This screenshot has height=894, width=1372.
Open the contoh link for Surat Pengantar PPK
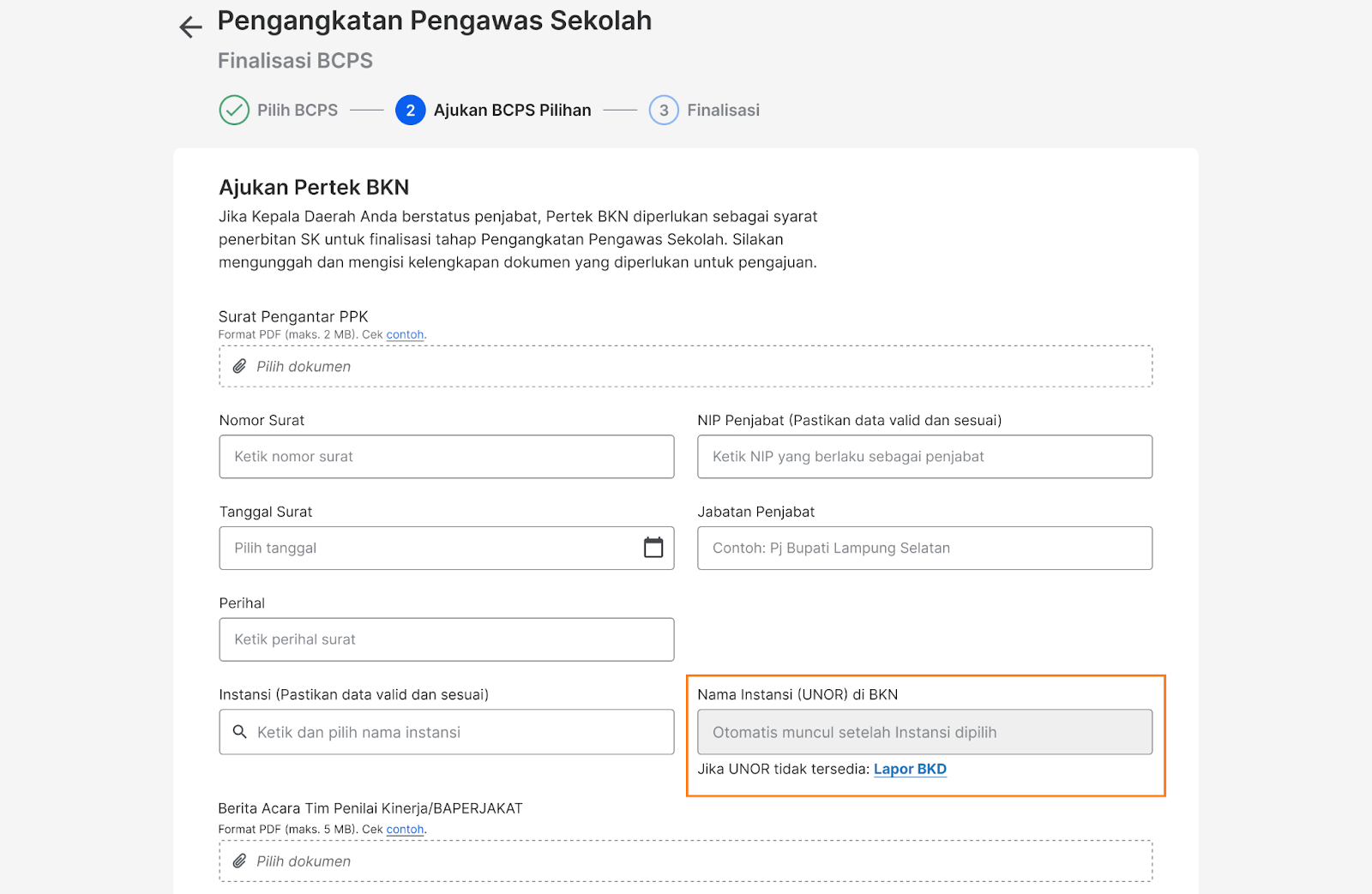[x=405, y=334]
